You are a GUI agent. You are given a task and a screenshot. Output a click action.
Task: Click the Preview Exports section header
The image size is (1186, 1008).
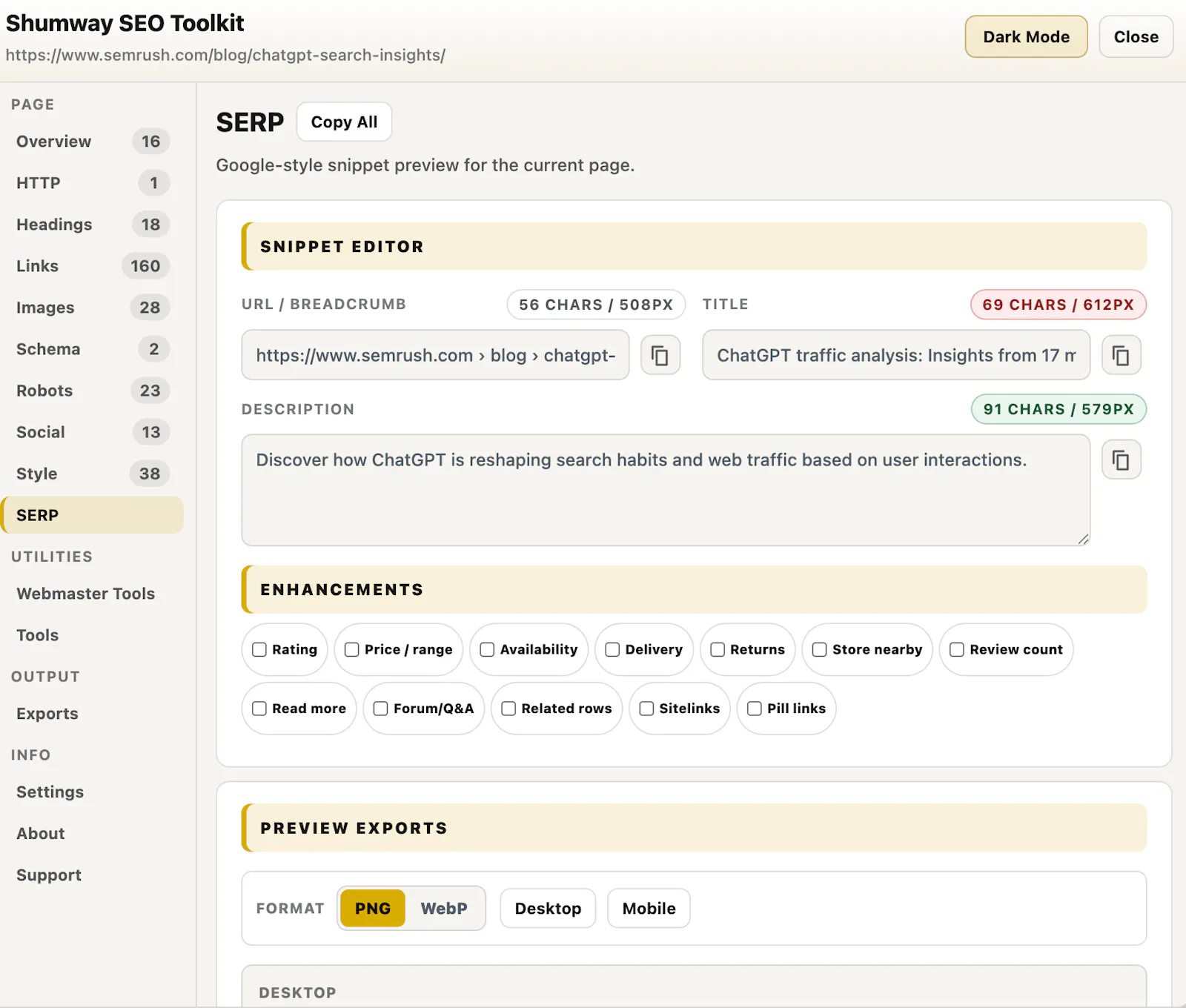pyautogui.click(x=694, y=828)
